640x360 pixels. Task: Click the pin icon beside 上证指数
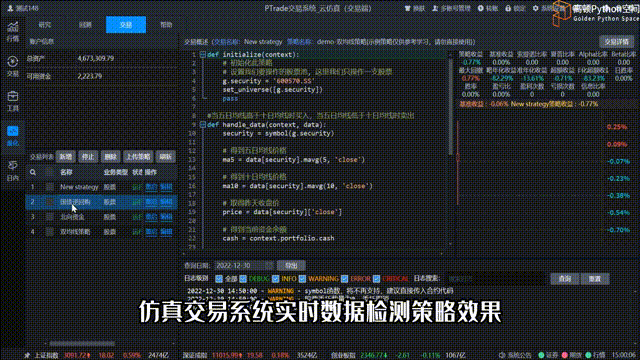27,356
